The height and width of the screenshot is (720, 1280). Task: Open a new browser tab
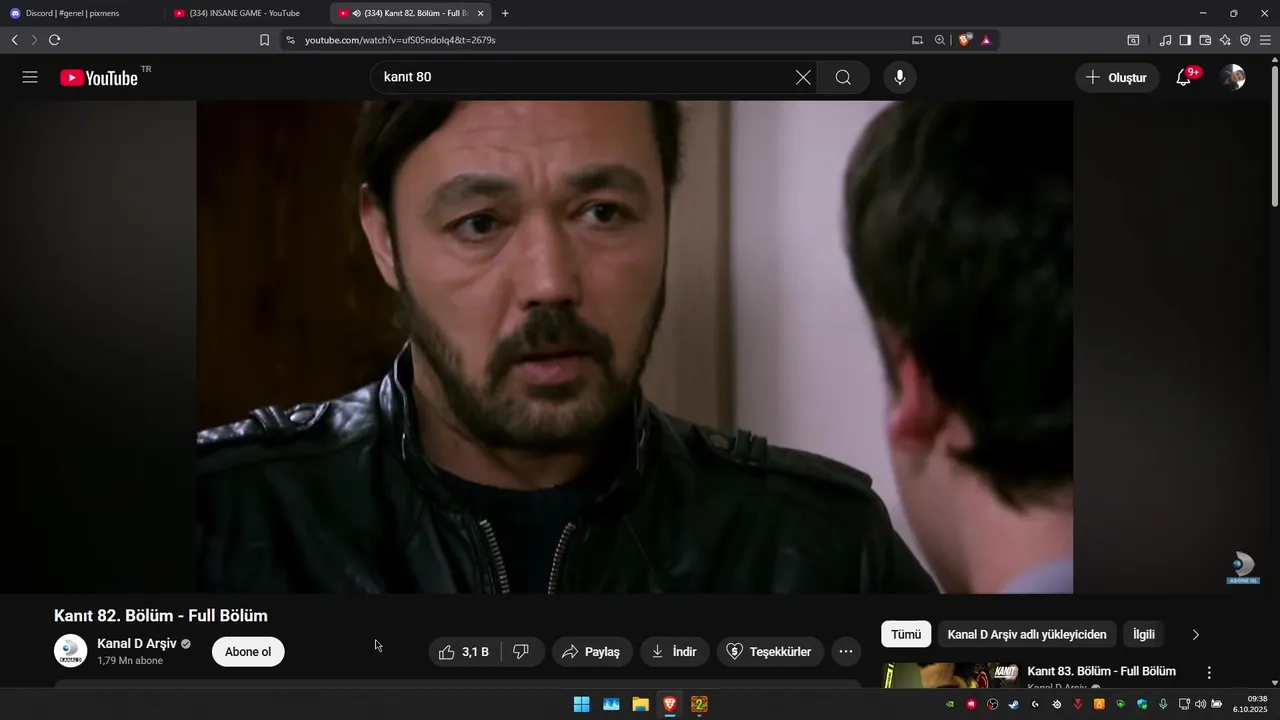click(x=505, y=13)
